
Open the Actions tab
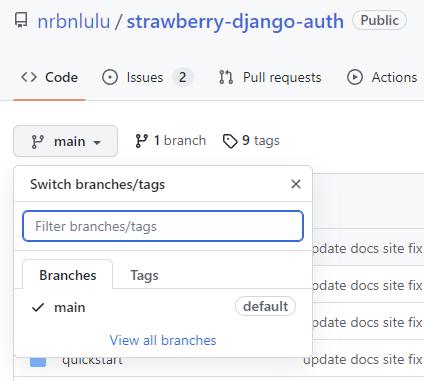382,77
